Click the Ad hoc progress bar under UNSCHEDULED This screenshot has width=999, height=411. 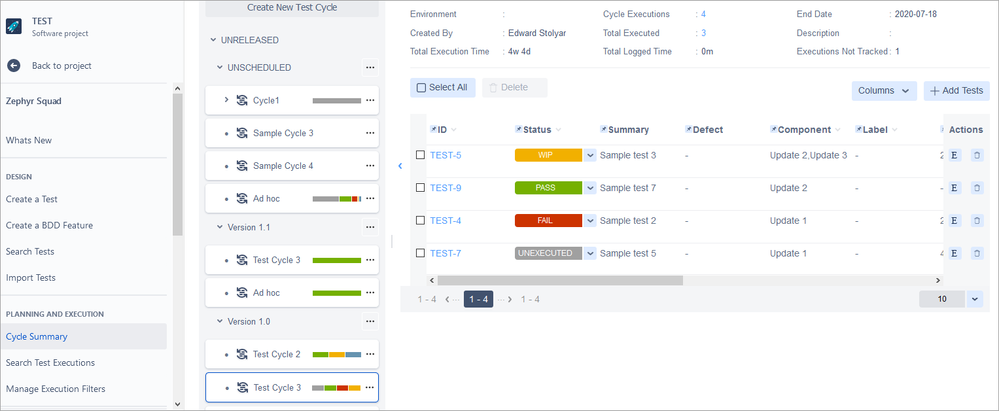[x=337, y=199]
